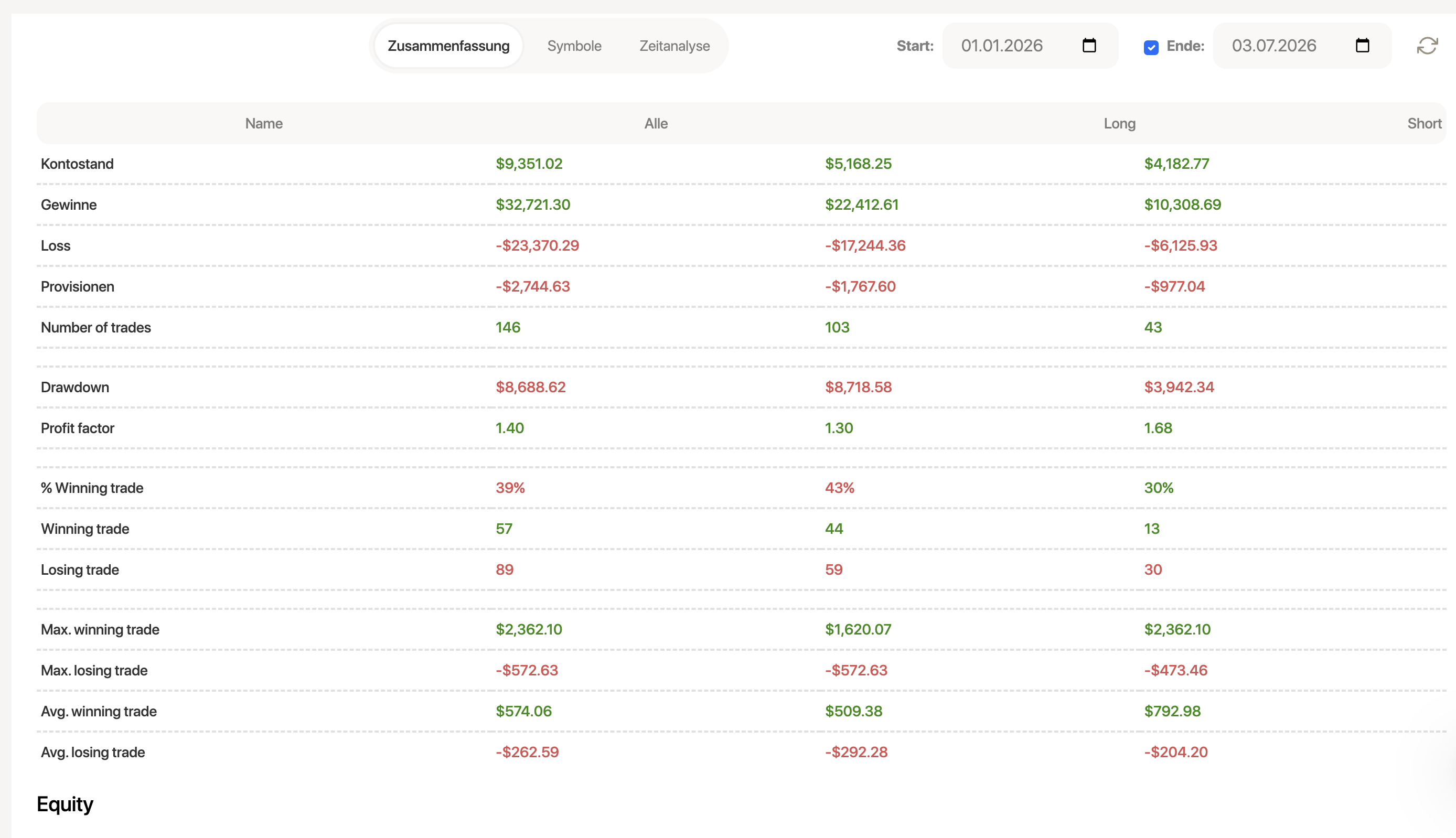Uncheck the Ende checkbox
Screen dimensions: 1456x838
1151,47
